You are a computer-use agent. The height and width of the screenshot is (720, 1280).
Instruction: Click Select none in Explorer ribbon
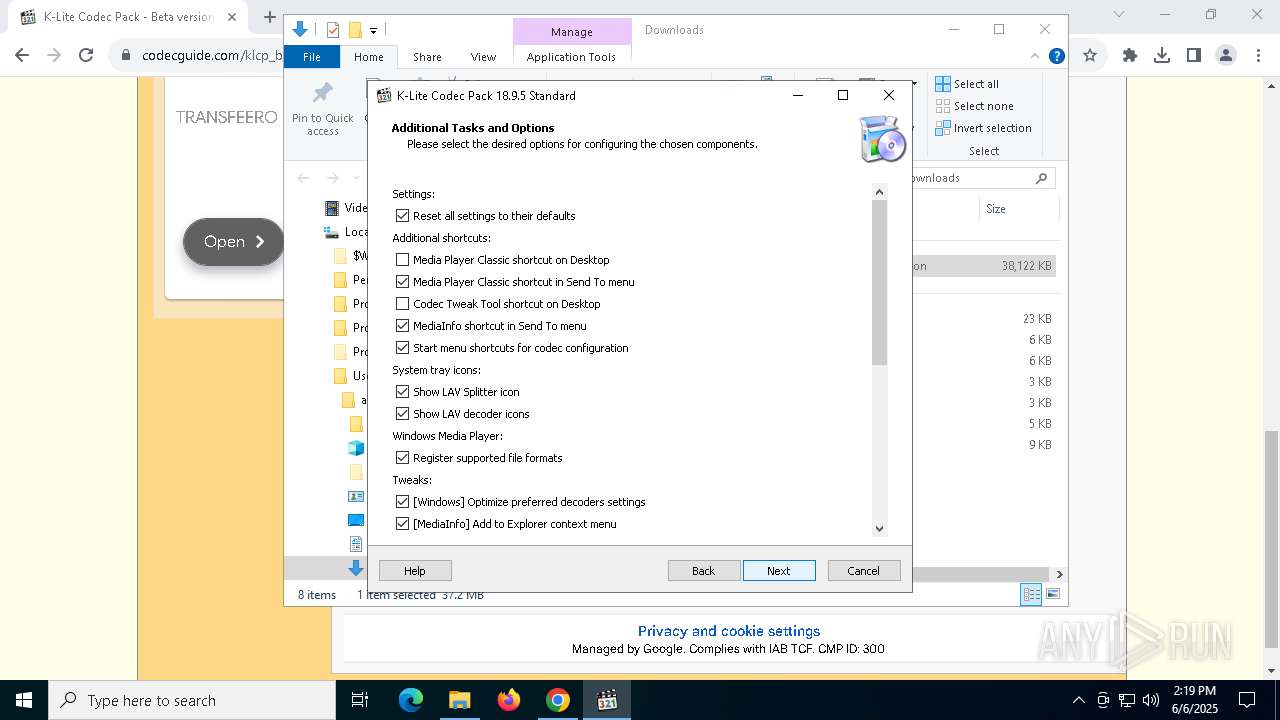click(975, 106)
